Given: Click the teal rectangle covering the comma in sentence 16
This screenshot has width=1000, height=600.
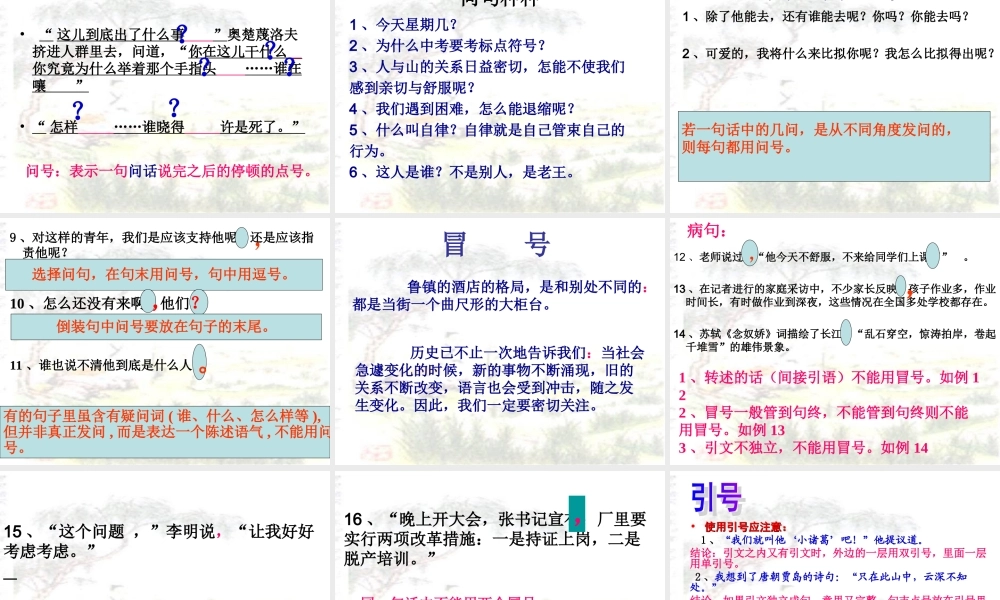Looking at the screenshot, I should tap(577, 513).
